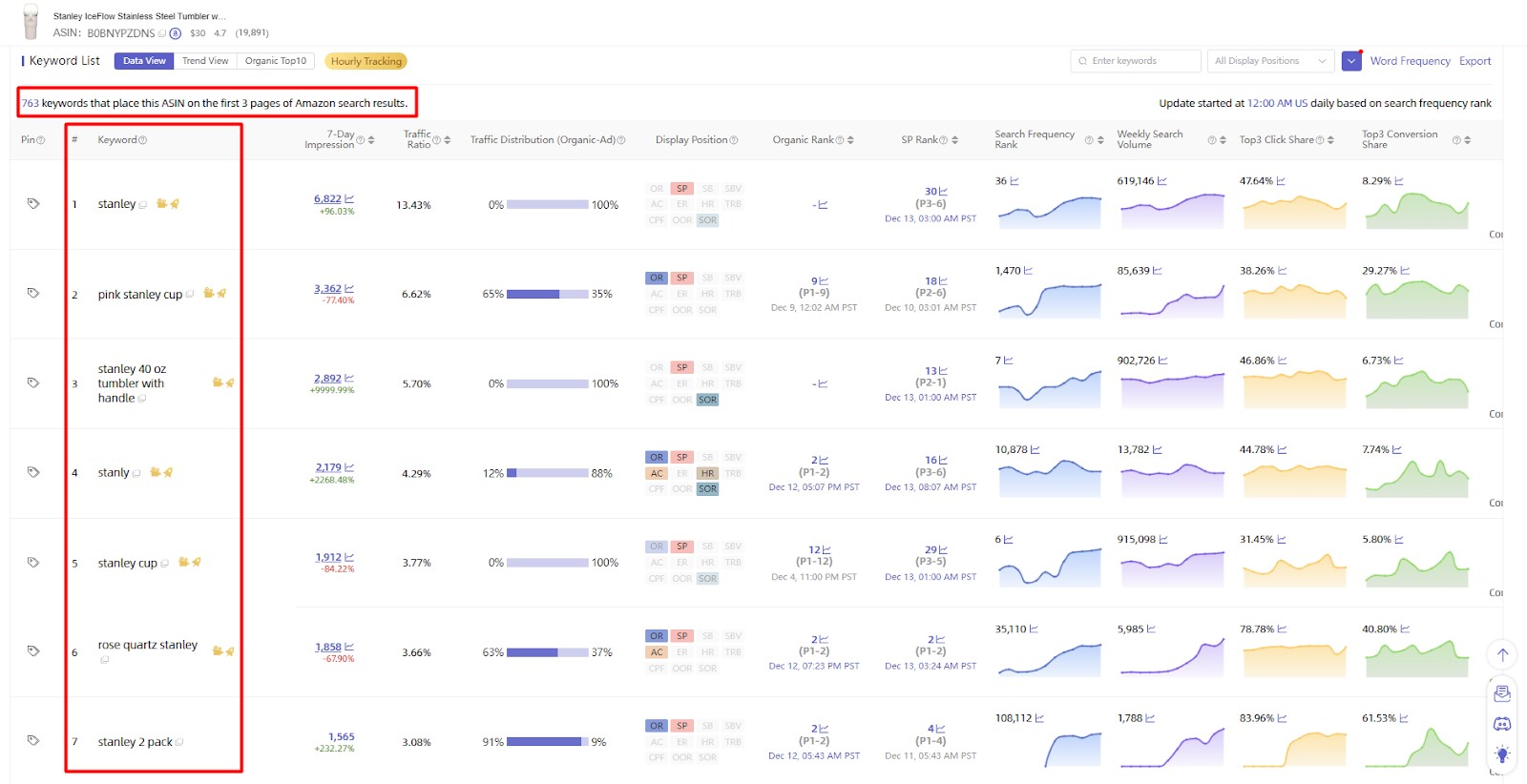Image resolution: width=1527 pixels, height=784 pixels.
Task: Switch to the Organic Top10 tab
Action: [x=276, y=61]
